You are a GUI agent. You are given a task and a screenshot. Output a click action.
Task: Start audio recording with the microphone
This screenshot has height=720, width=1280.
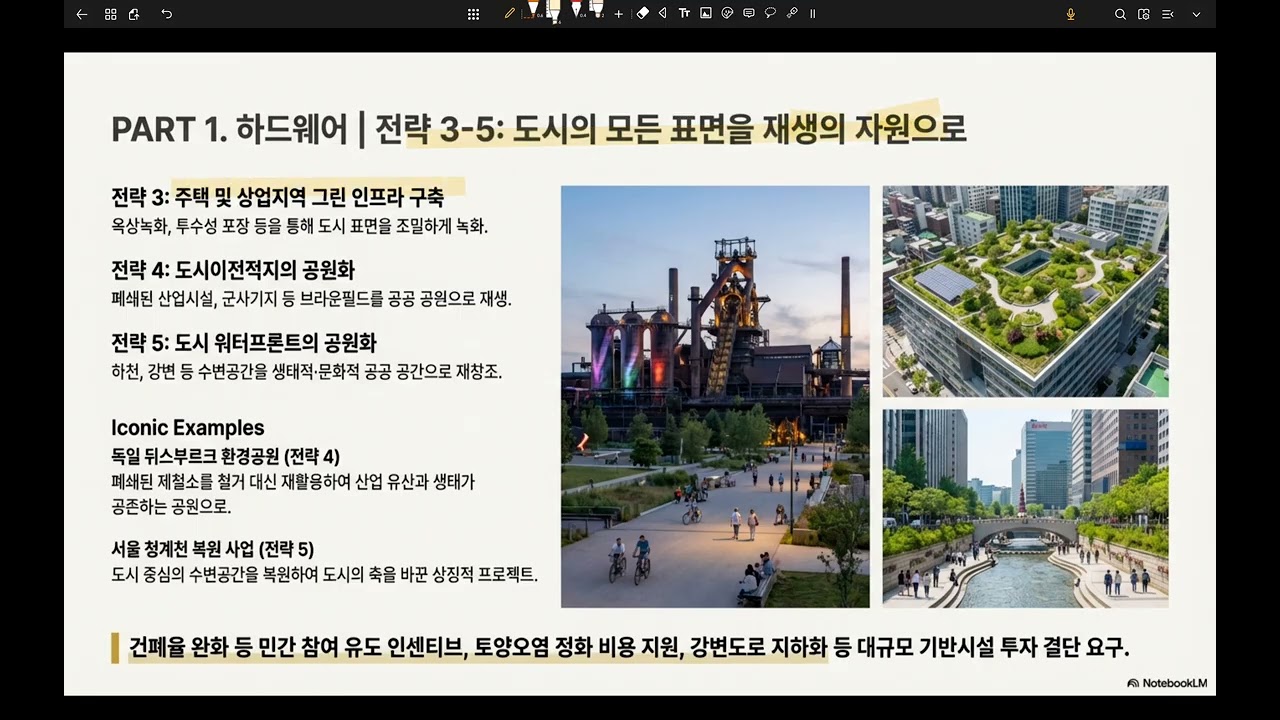(1071, 14)
